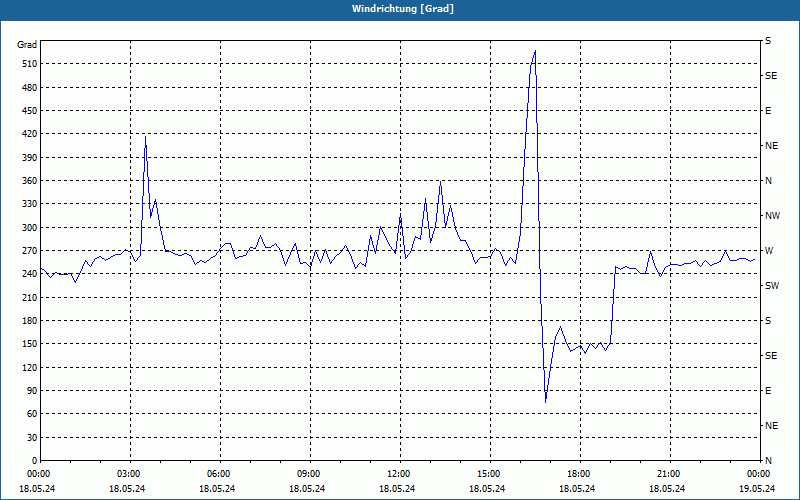Click the "15:00" time label
The image size is (800, 500).
pyautogui.click(x=490, y=474)
